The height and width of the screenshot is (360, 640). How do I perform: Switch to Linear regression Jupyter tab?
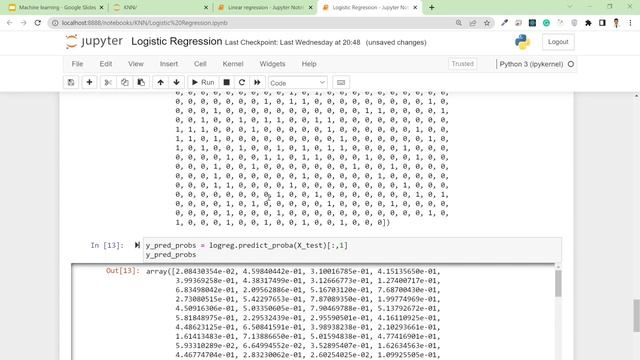click(265, 7)
